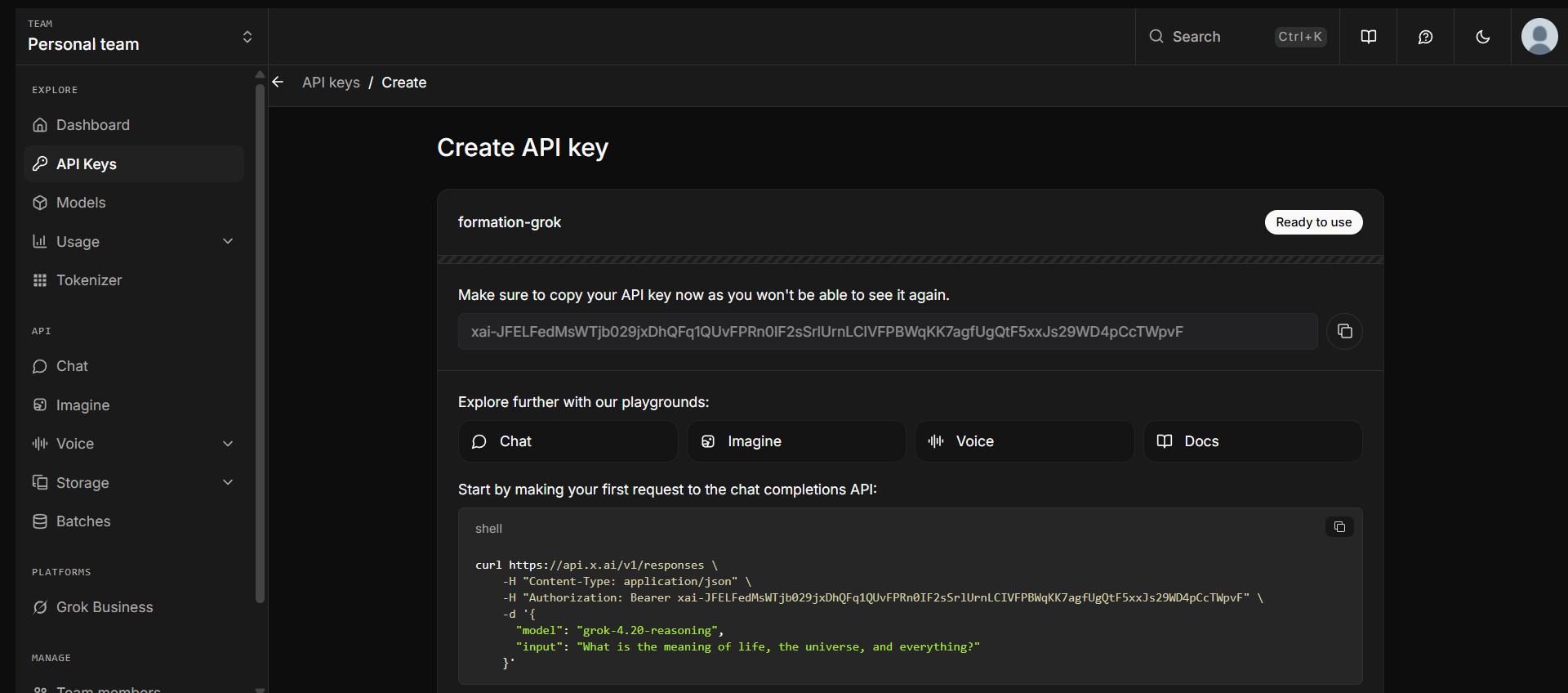Open Chat in the sidebar API section
1568x693 pixels.
134,366
